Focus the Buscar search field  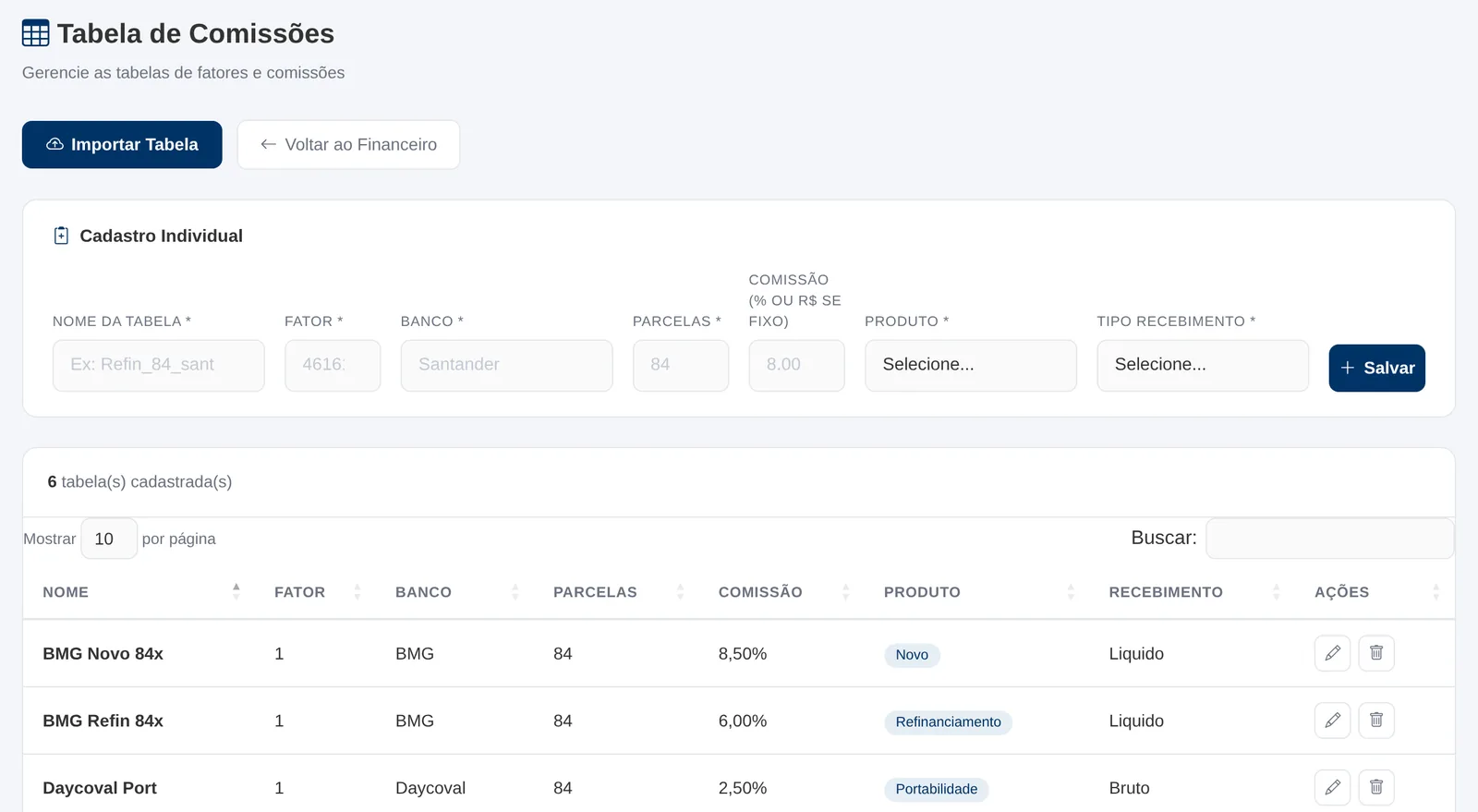coord(1329,539)
